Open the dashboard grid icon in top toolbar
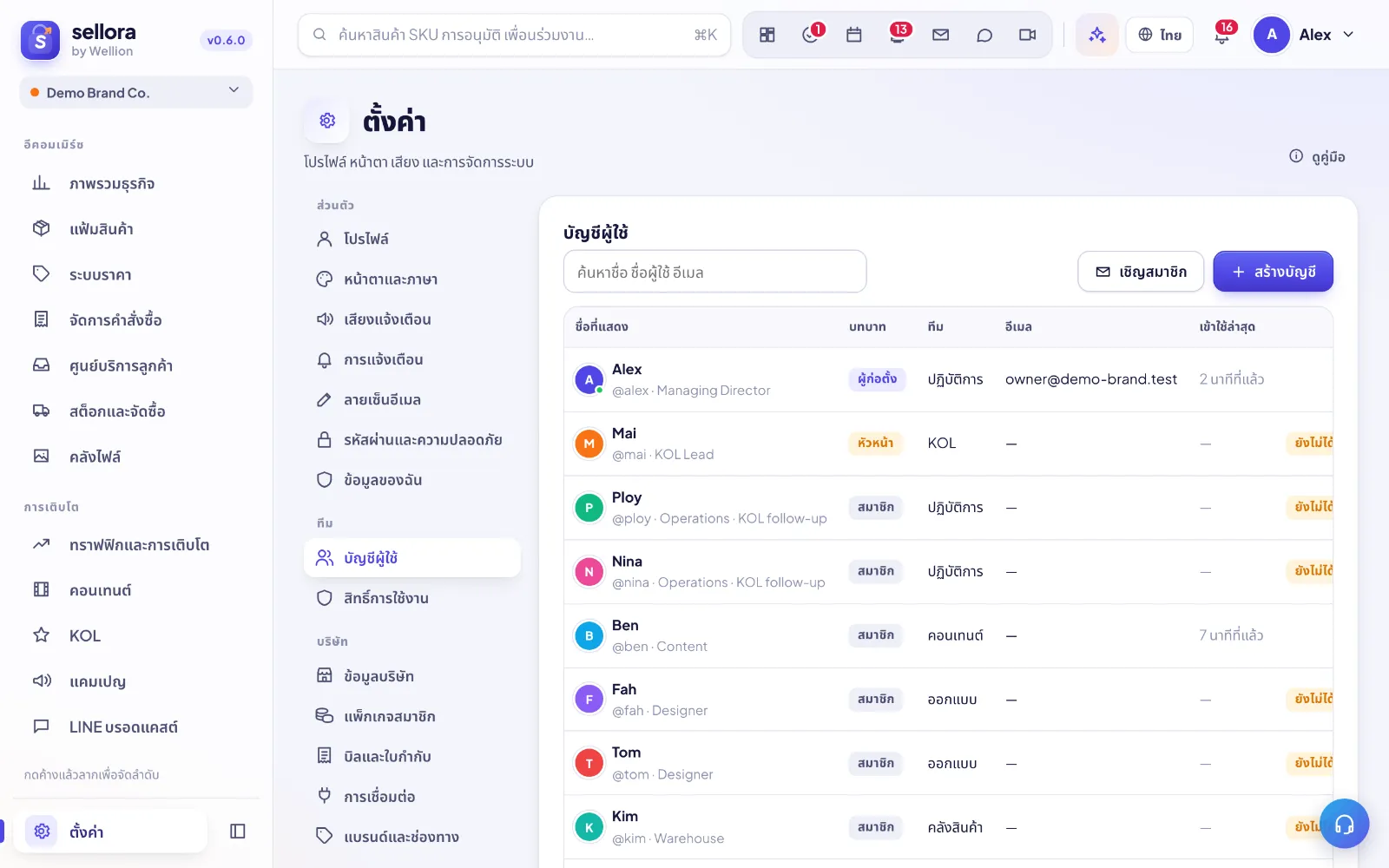Image resolution: width=1389 pixels, height=868 pixels. (x=767, y=35)
